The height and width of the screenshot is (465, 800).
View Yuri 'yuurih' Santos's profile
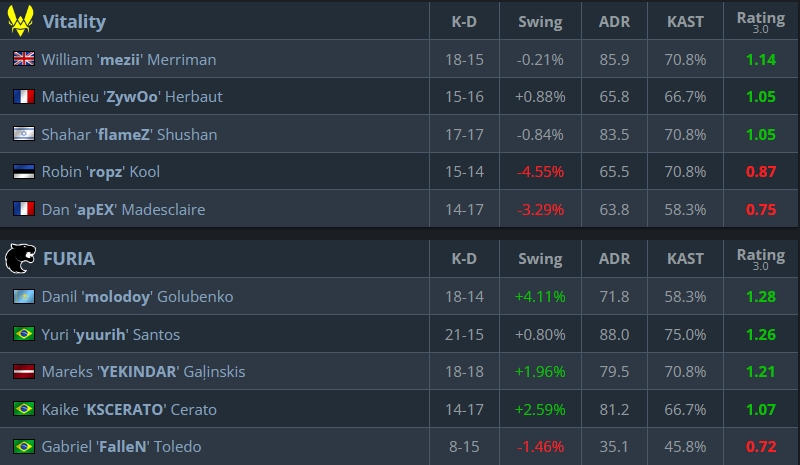110,334
